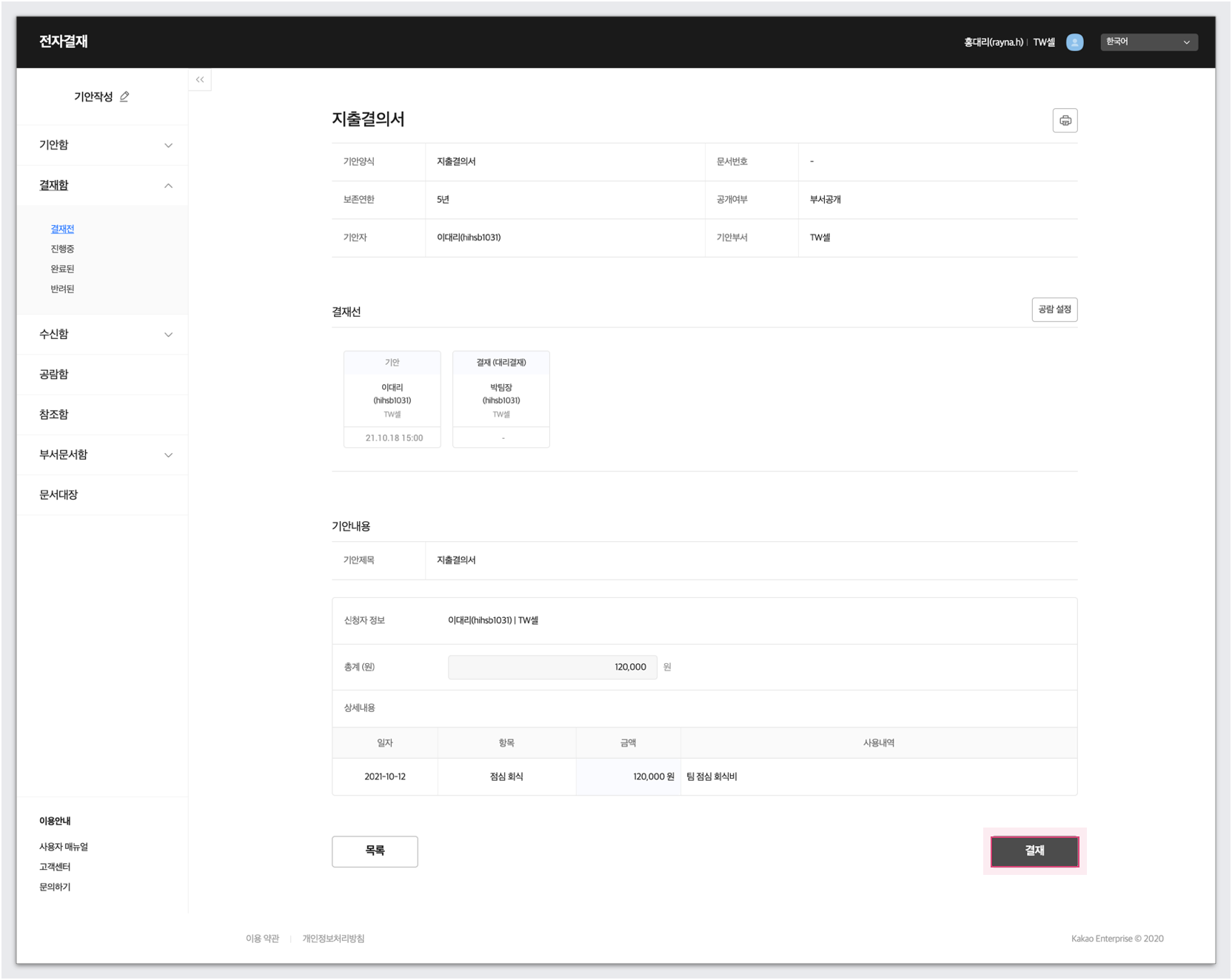Click the 기안작성 compose button
This screenshot has height=980, width=1232.
(x=101, y=97)
